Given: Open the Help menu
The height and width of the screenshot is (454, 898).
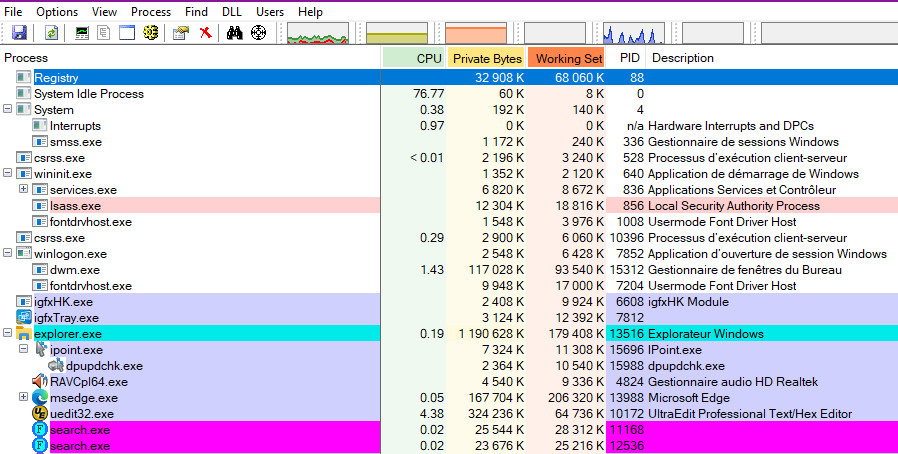Looking at the screenshot, I should click(310, 12).
